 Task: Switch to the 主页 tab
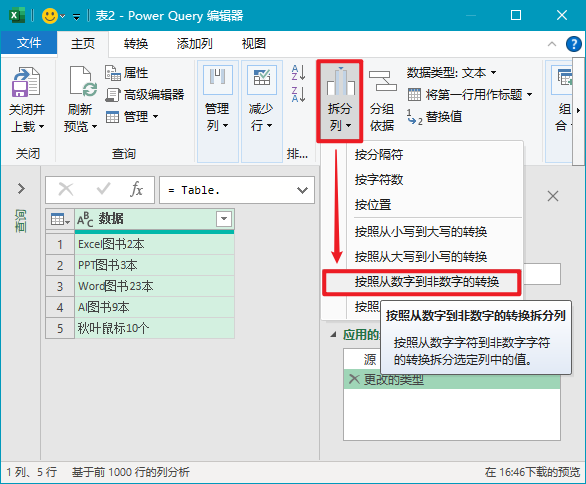point(83,43)
